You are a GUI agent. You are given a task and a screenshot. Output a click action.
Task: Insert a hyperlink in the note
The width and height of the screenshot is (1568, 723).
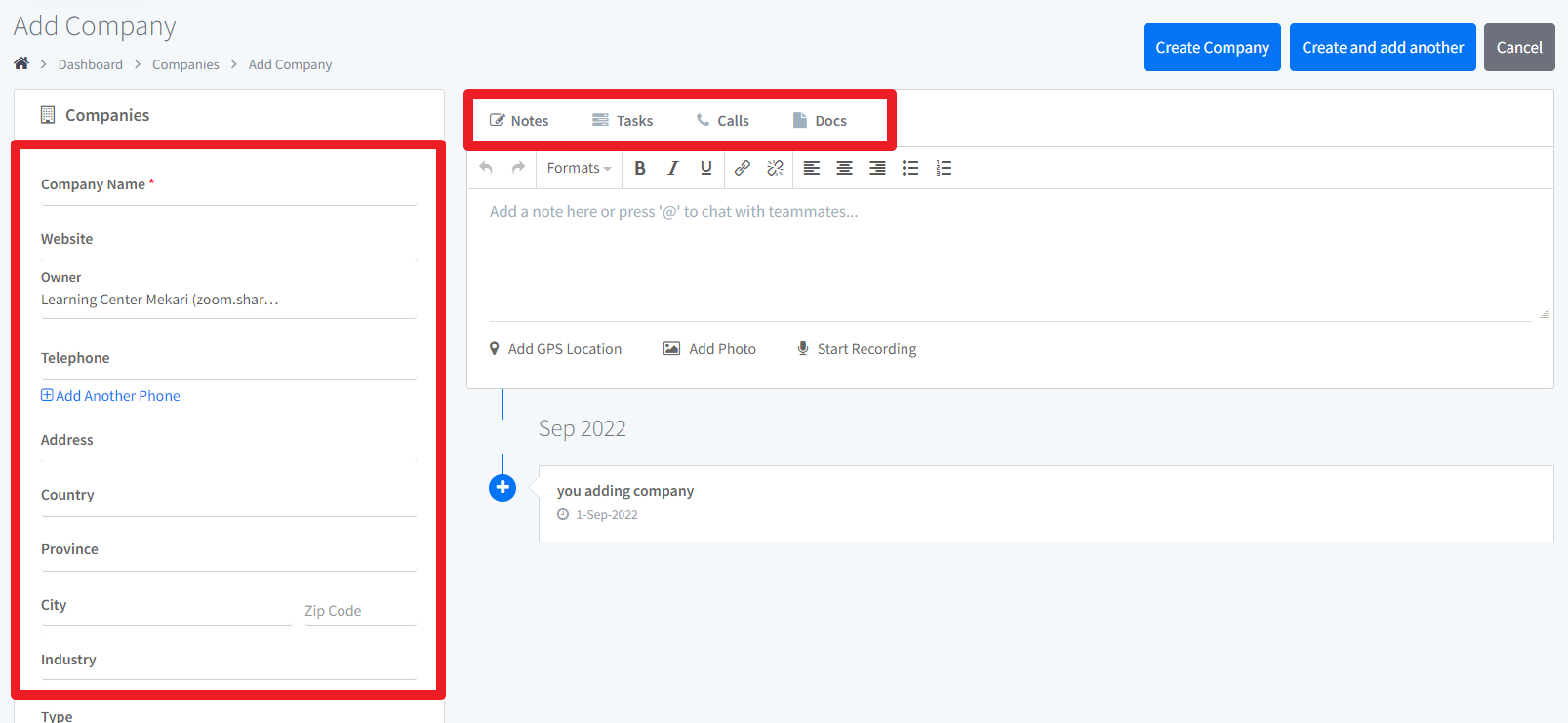743,168
